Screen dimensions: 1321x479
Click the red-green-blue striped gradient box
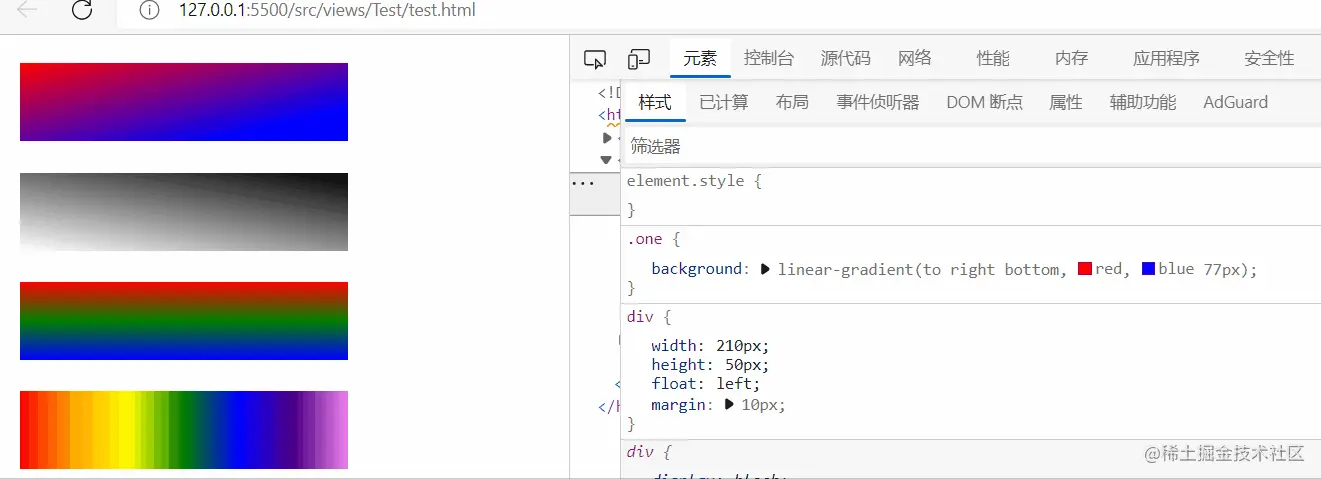(x=184, y=321)
